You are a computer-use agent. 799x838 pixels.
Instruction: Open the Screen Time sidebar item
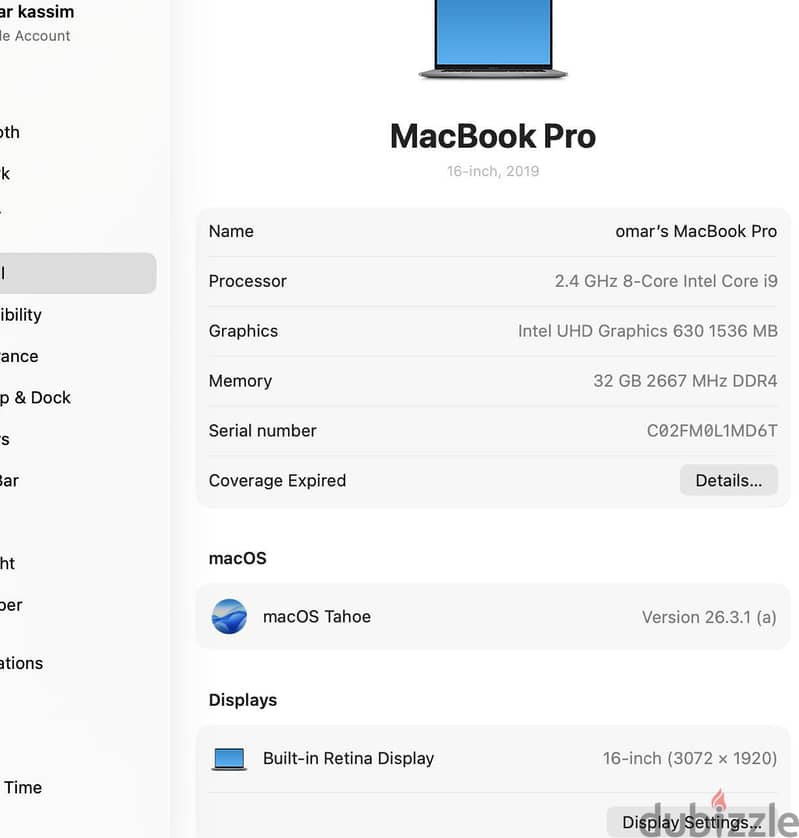[21, 788]
